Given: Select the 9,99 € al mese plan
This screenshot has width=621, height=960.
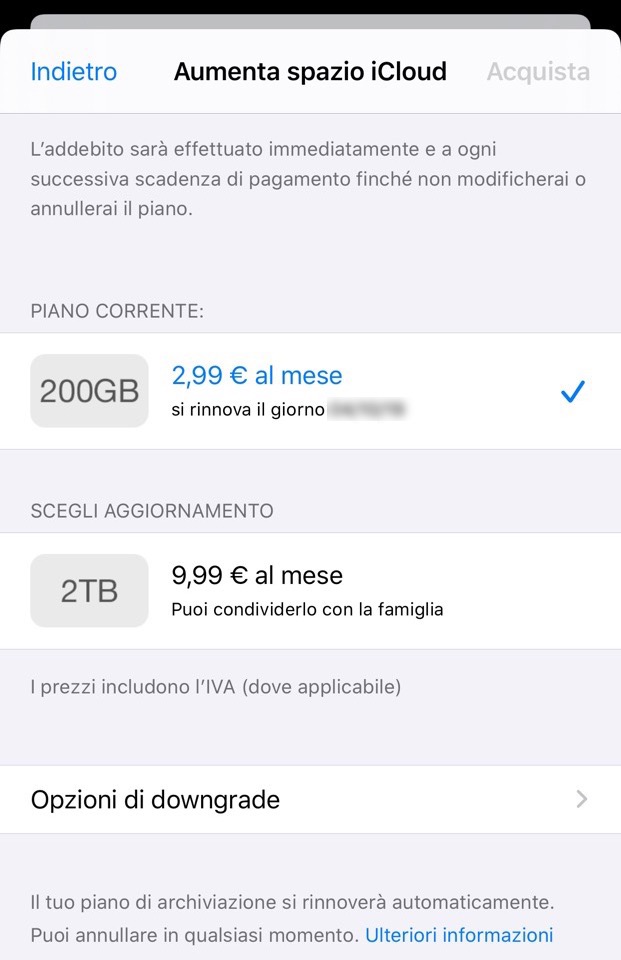Looking at the screenshot, I should [x=257, y=575].
